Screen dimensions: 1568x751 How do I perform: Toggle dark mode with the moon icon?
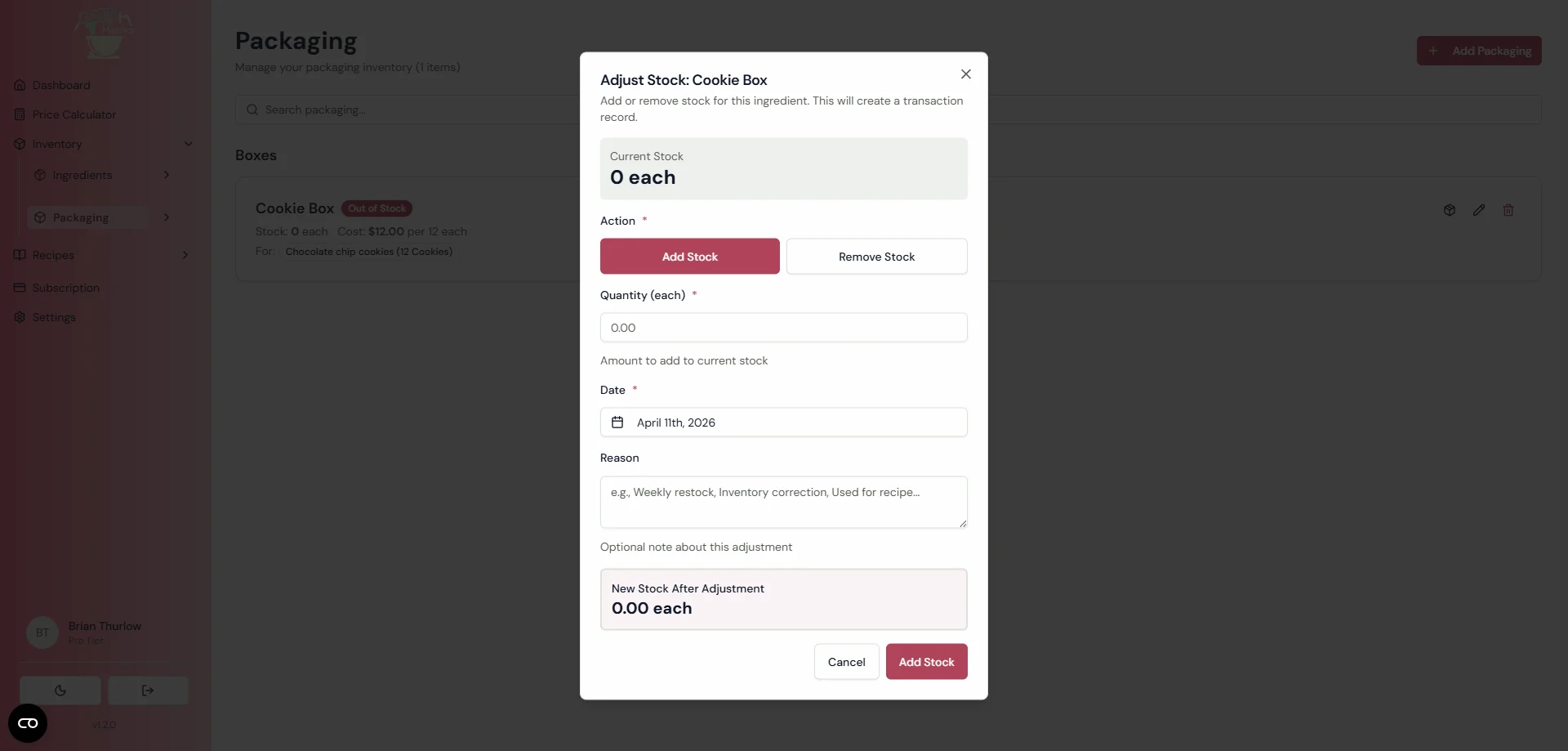(x=60, y=691)
